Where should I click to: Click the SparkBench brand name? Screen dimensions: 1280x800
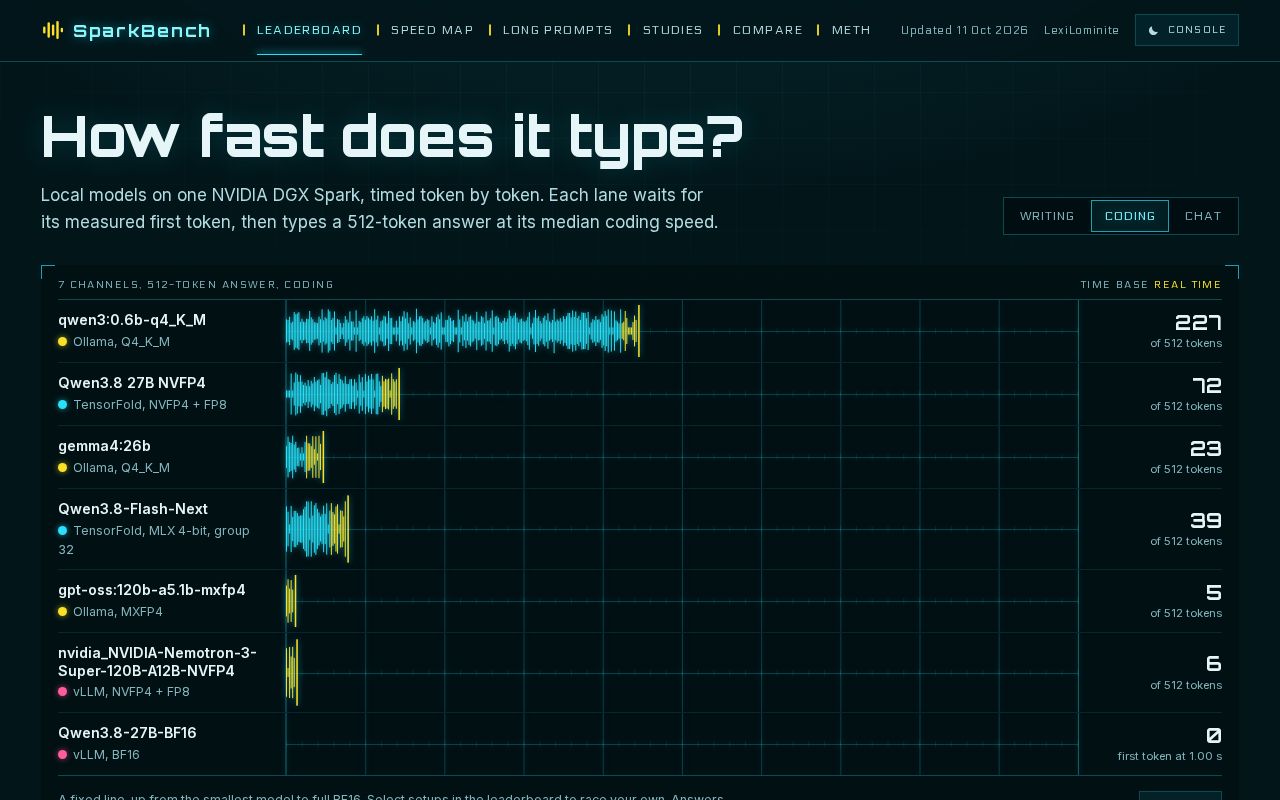[142, 31]
